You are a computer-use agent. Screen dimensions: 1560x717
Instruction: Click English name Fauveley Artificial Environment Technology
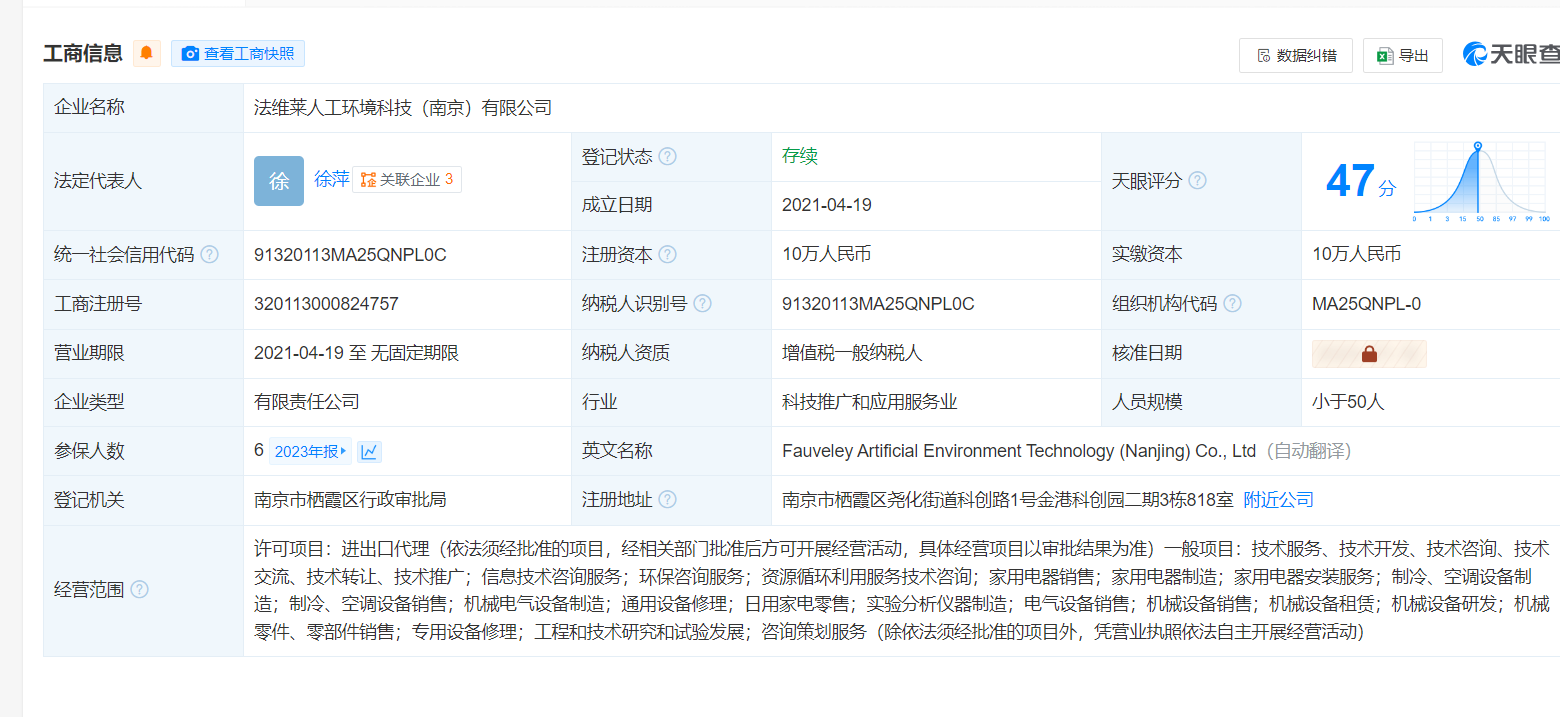[1019, 451]
